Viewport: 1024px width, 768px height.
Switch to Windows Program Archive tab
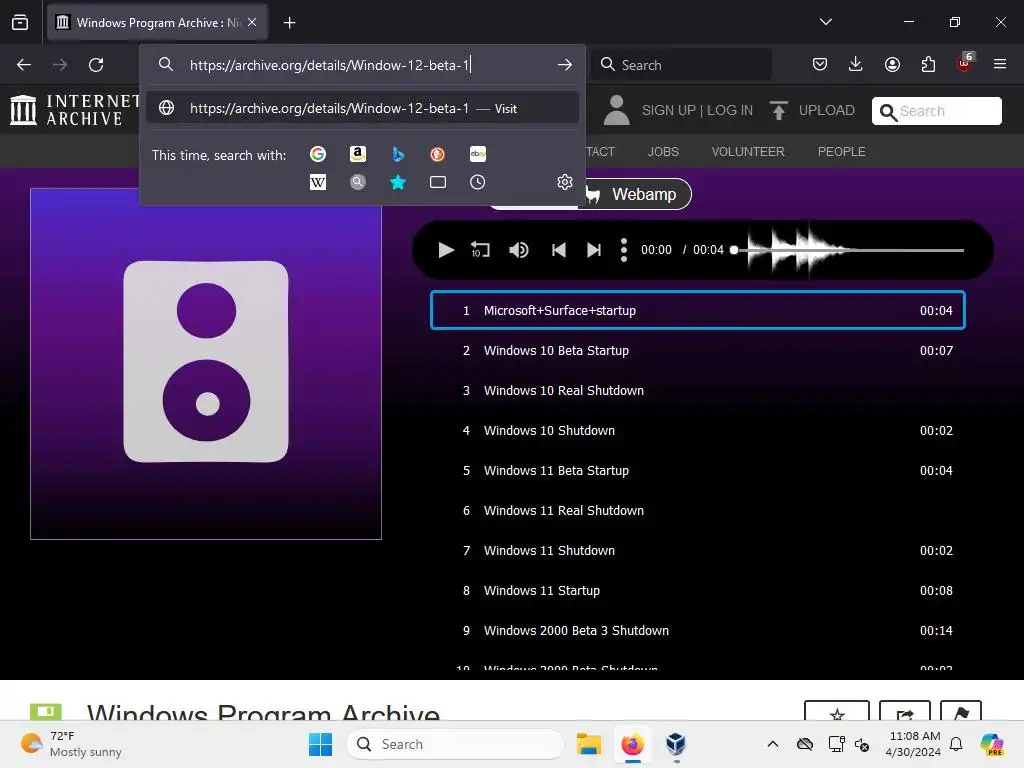click(x=157, y=22)
